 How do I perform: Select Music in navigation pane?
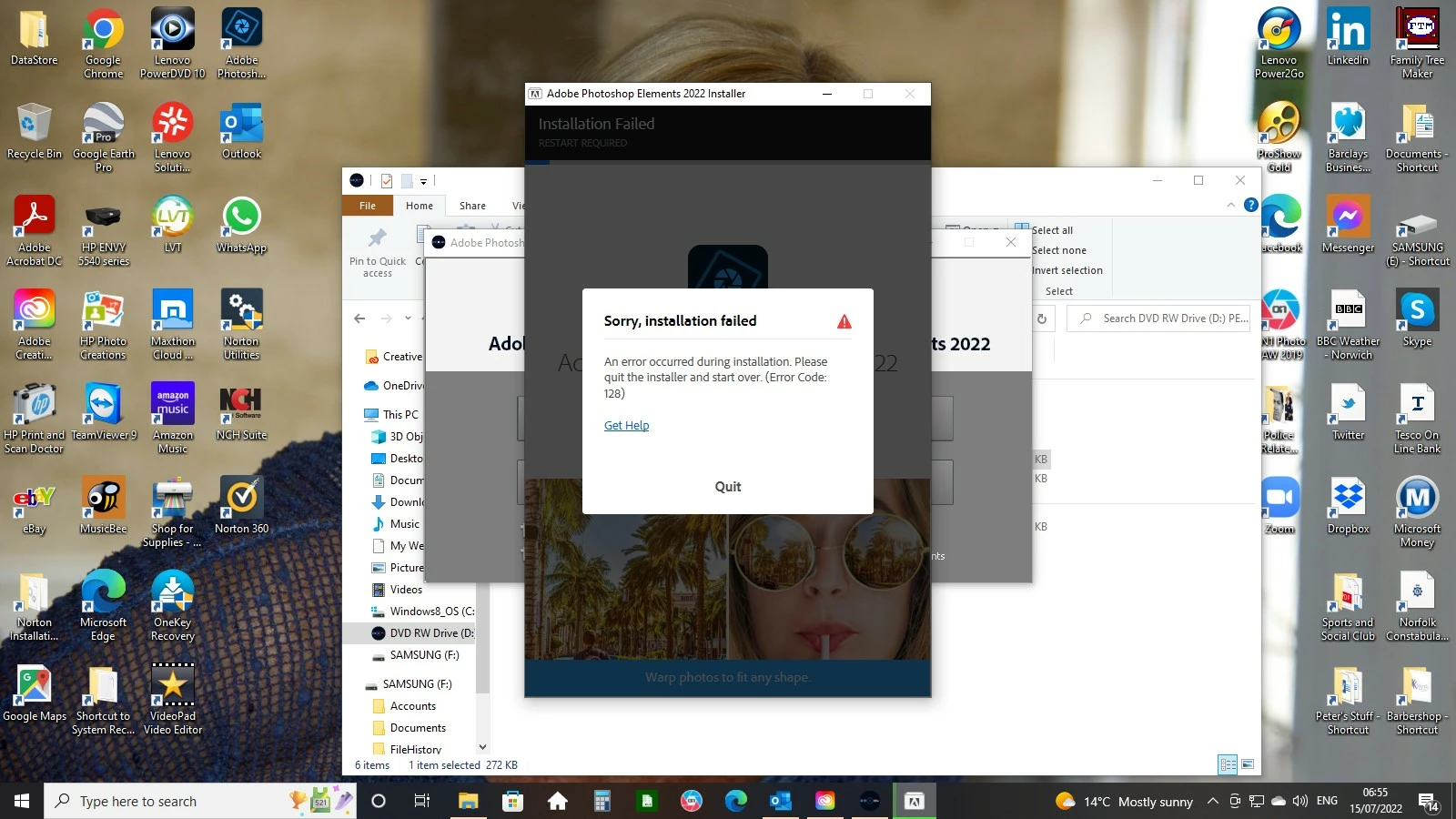tap(397, 524)
